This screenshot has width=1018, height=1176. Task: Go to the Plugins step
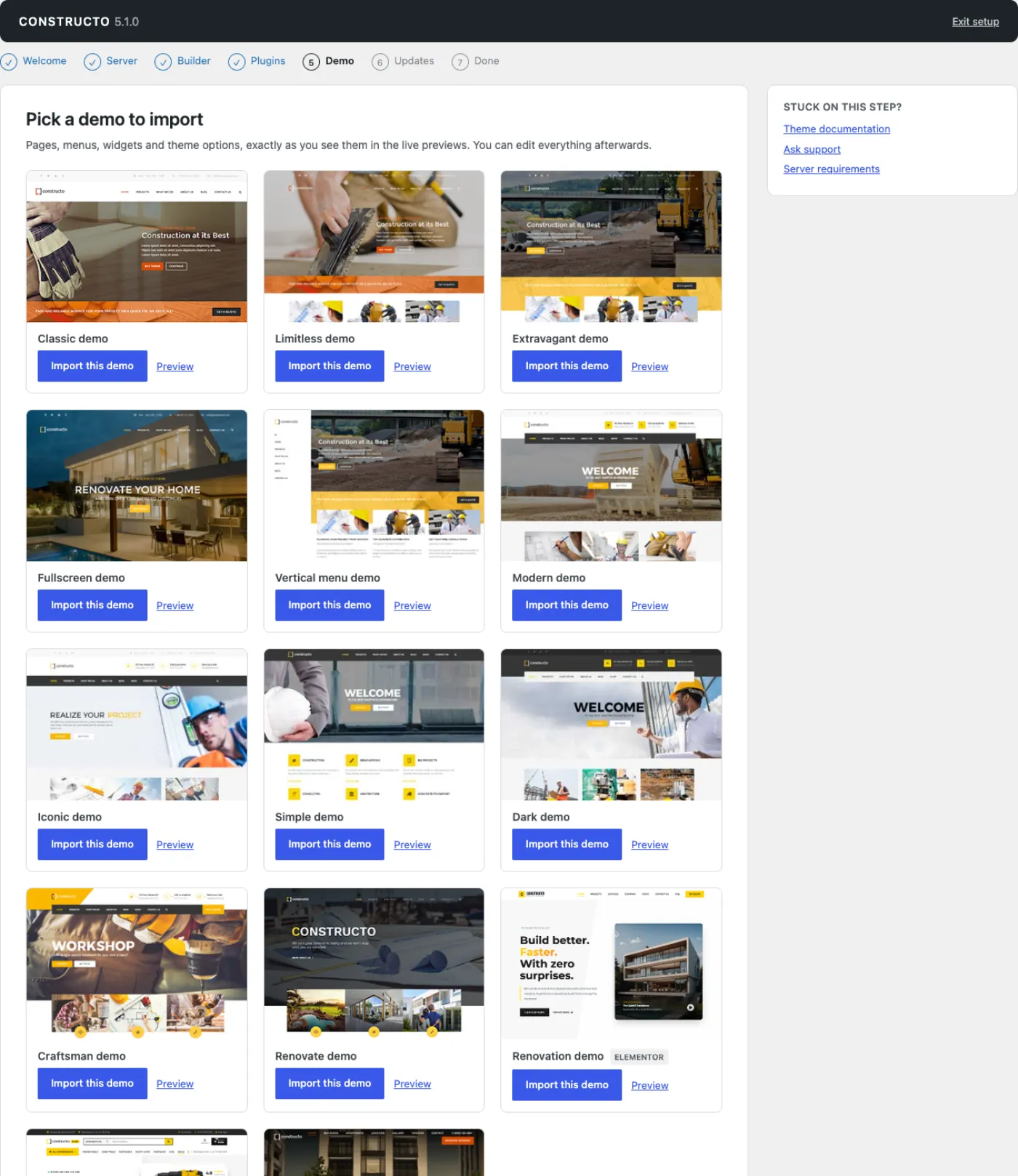(268, 61)
